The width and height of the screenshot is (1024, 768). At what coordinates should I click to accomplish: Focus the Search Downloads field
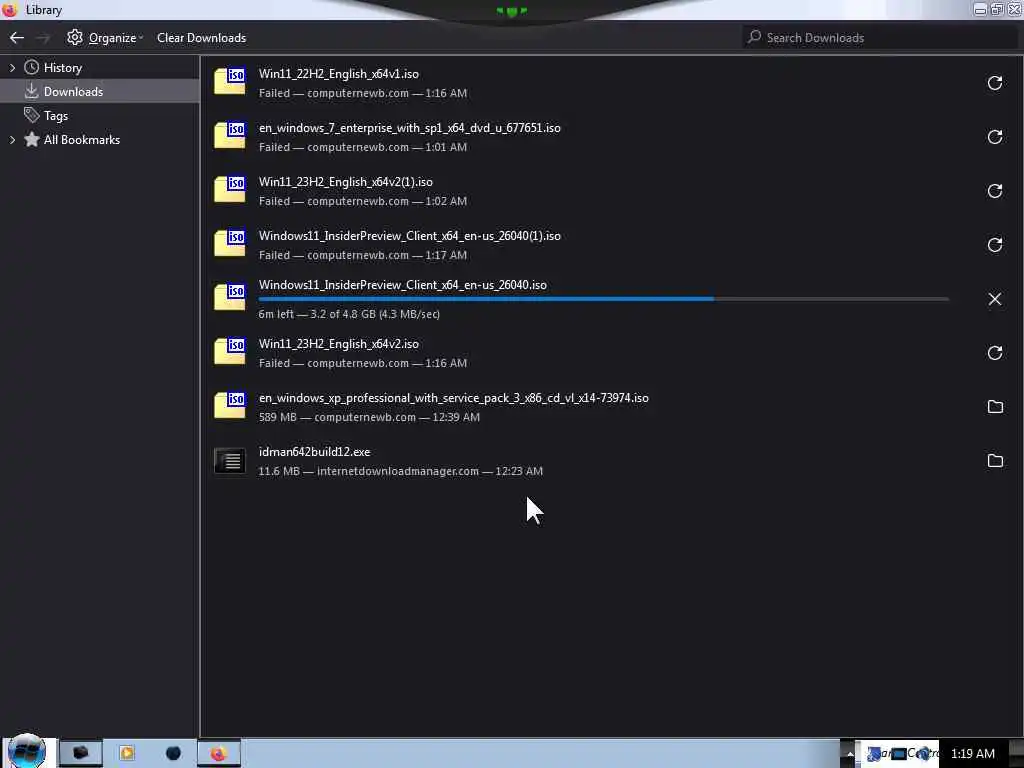[x=879, y=37]
